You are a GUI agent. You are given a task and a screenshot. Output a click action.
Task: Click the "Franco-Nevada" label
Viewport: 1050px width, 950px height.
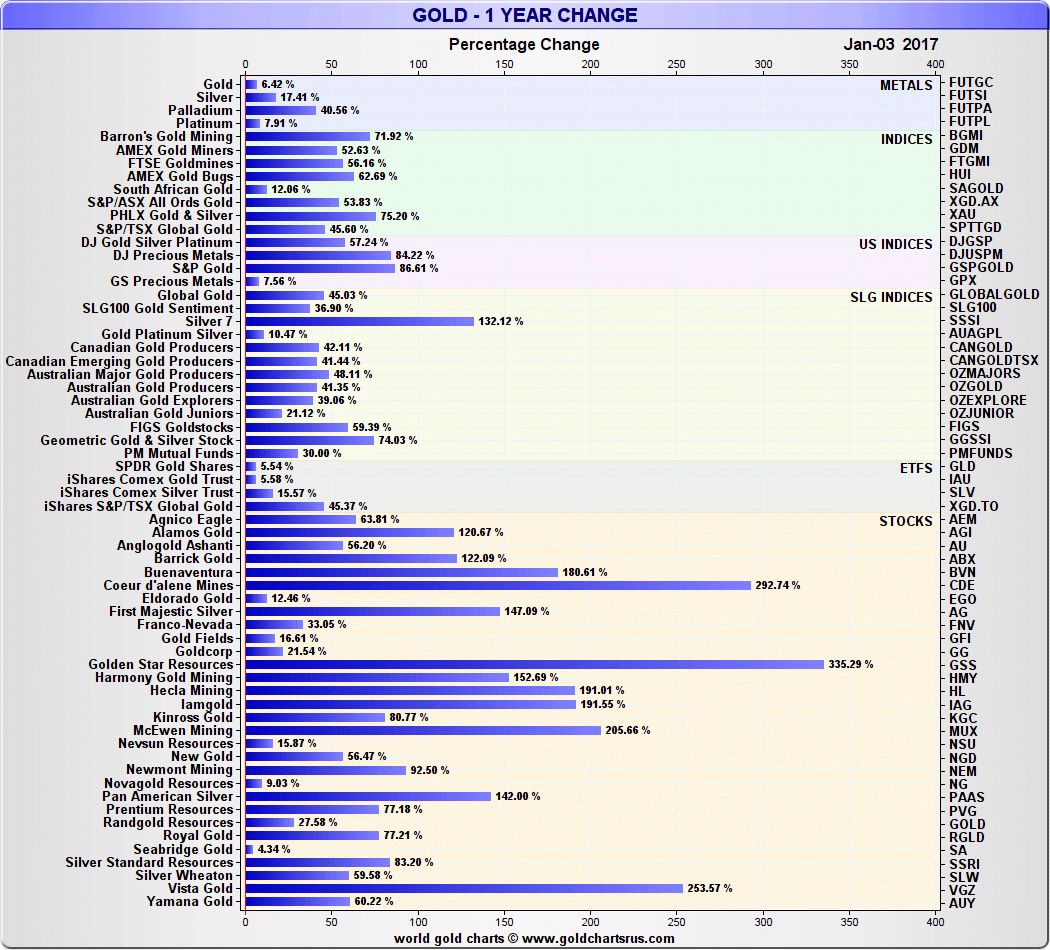(185, 625)
